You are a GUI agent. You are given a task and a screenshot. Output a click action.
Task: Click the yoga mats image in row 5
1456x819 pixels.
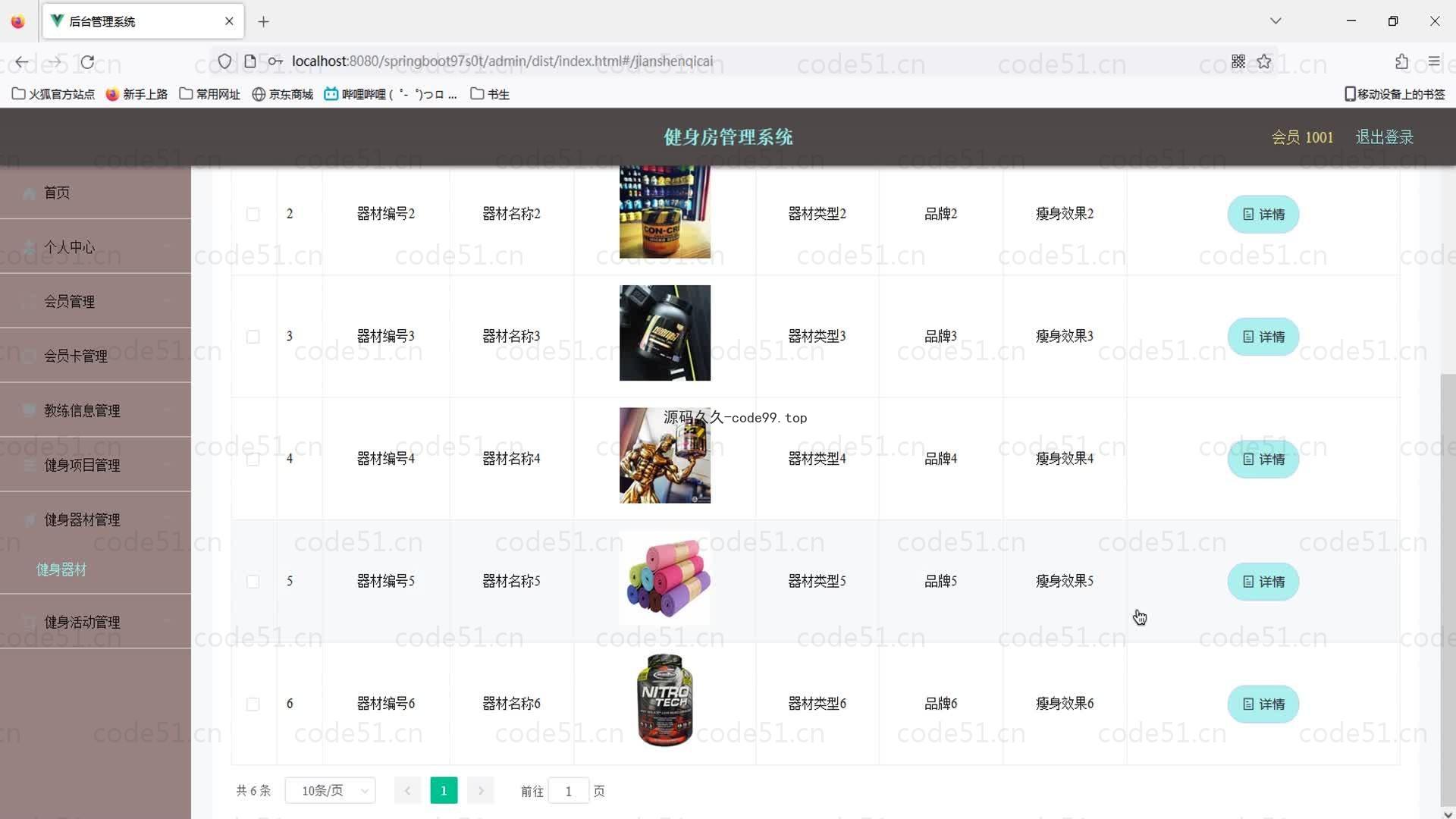click(665, 578)
